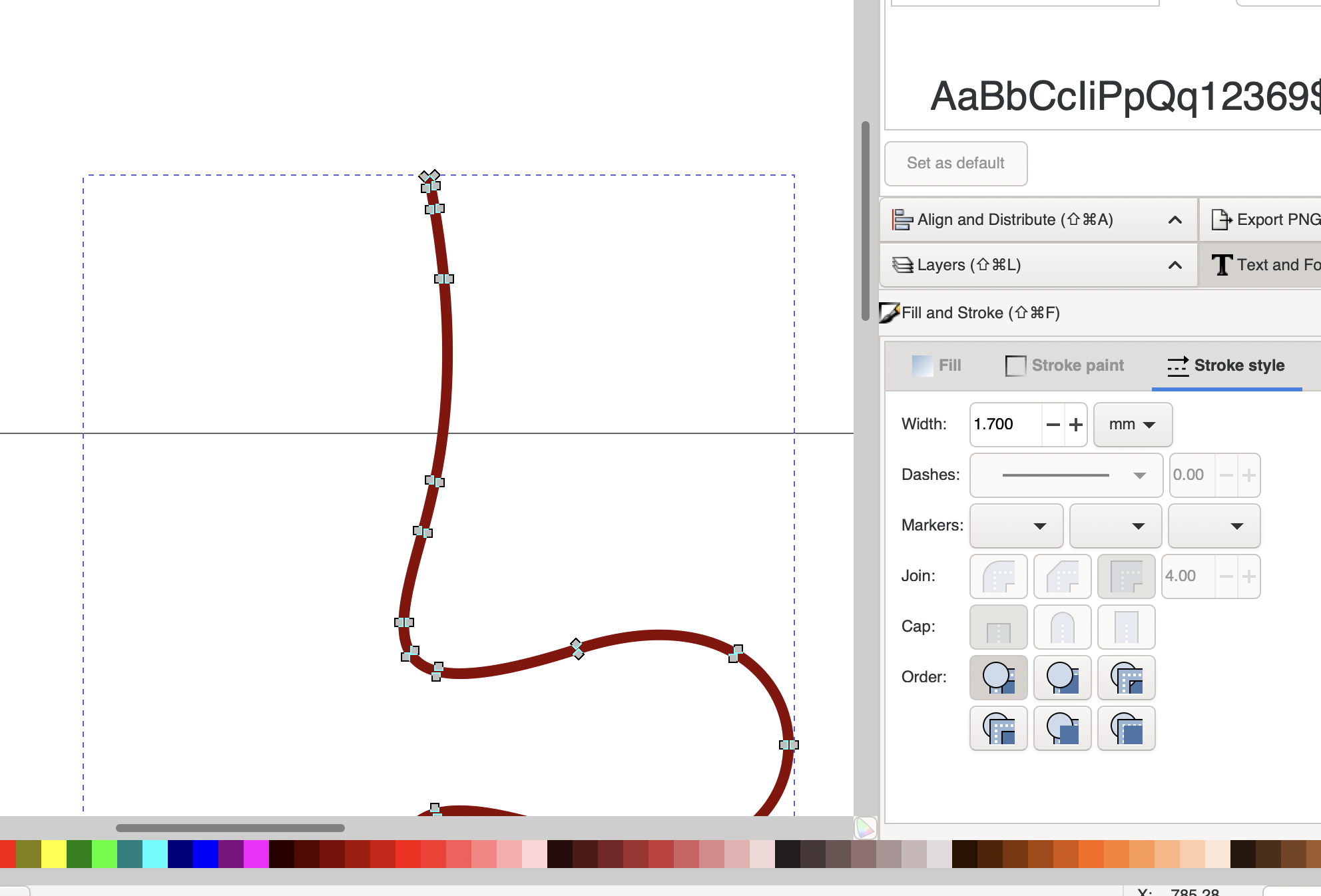The width and height of the screenshot is (1321, 896).
Task: Open Text and Font via its T icon
Action: (x=1222, y=264)
